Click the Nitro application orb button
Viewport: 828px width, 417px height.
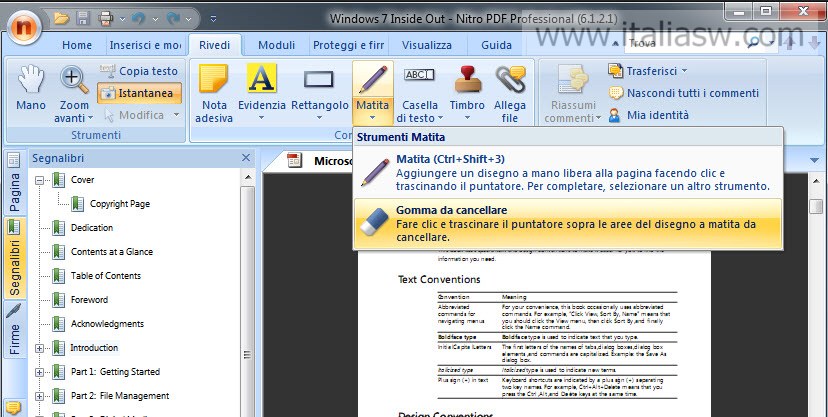pyautogui.click(x=22, y=26)
